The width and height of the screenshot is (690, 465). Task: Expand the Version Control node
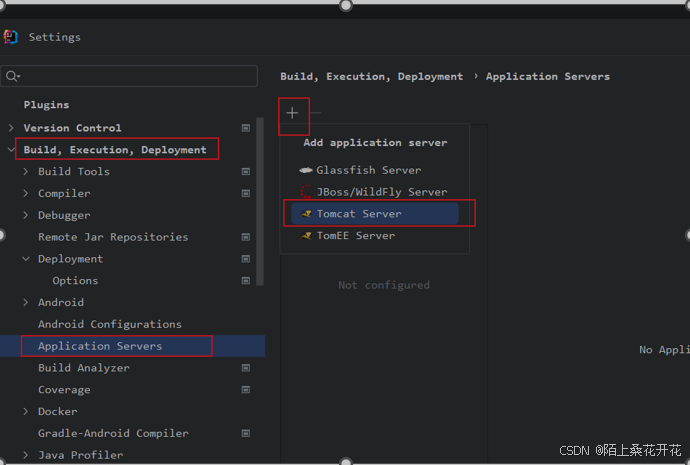click(11, 128)
